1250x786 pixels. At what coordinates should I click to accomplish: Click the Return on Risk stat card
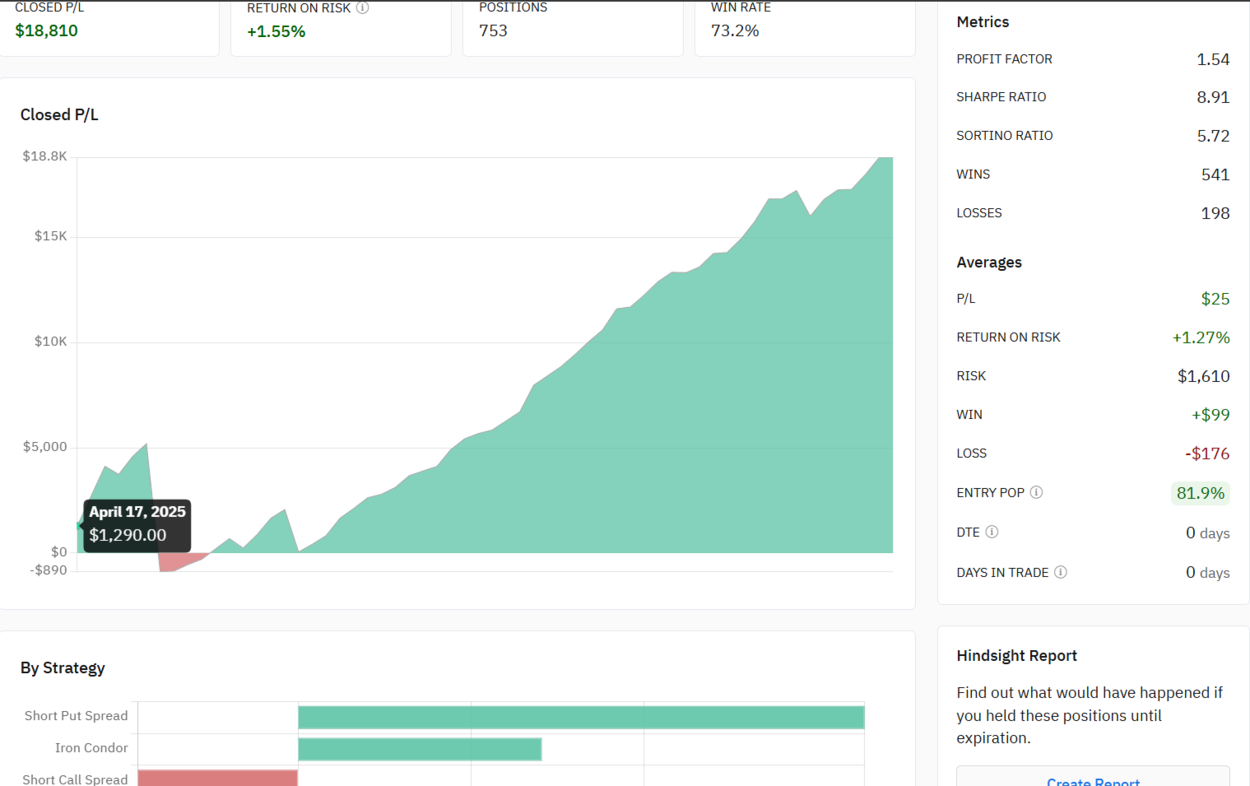click(x=340, y=25)
